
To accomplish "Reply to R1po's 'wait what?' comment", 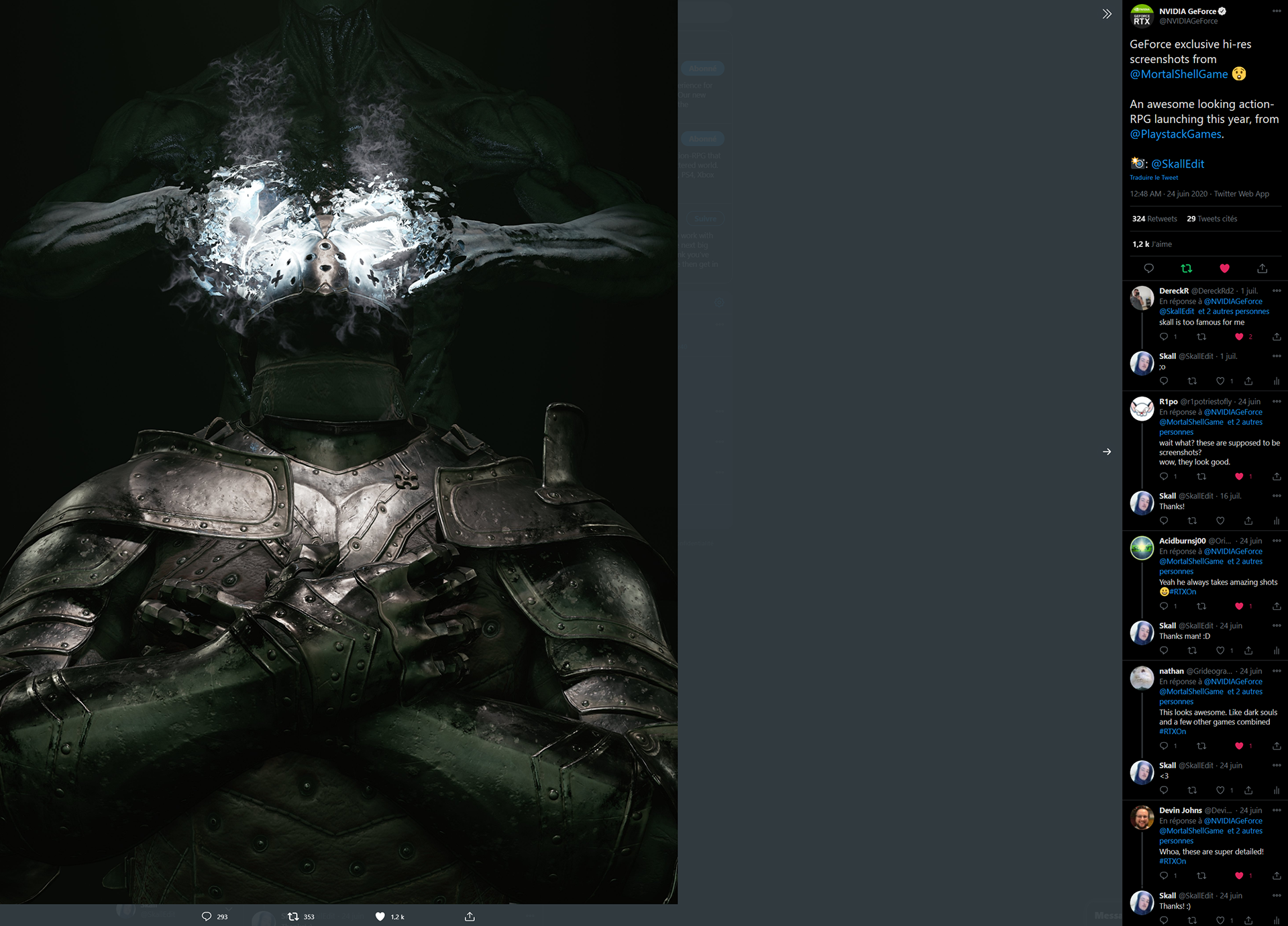I will [x=1164, y=476].
